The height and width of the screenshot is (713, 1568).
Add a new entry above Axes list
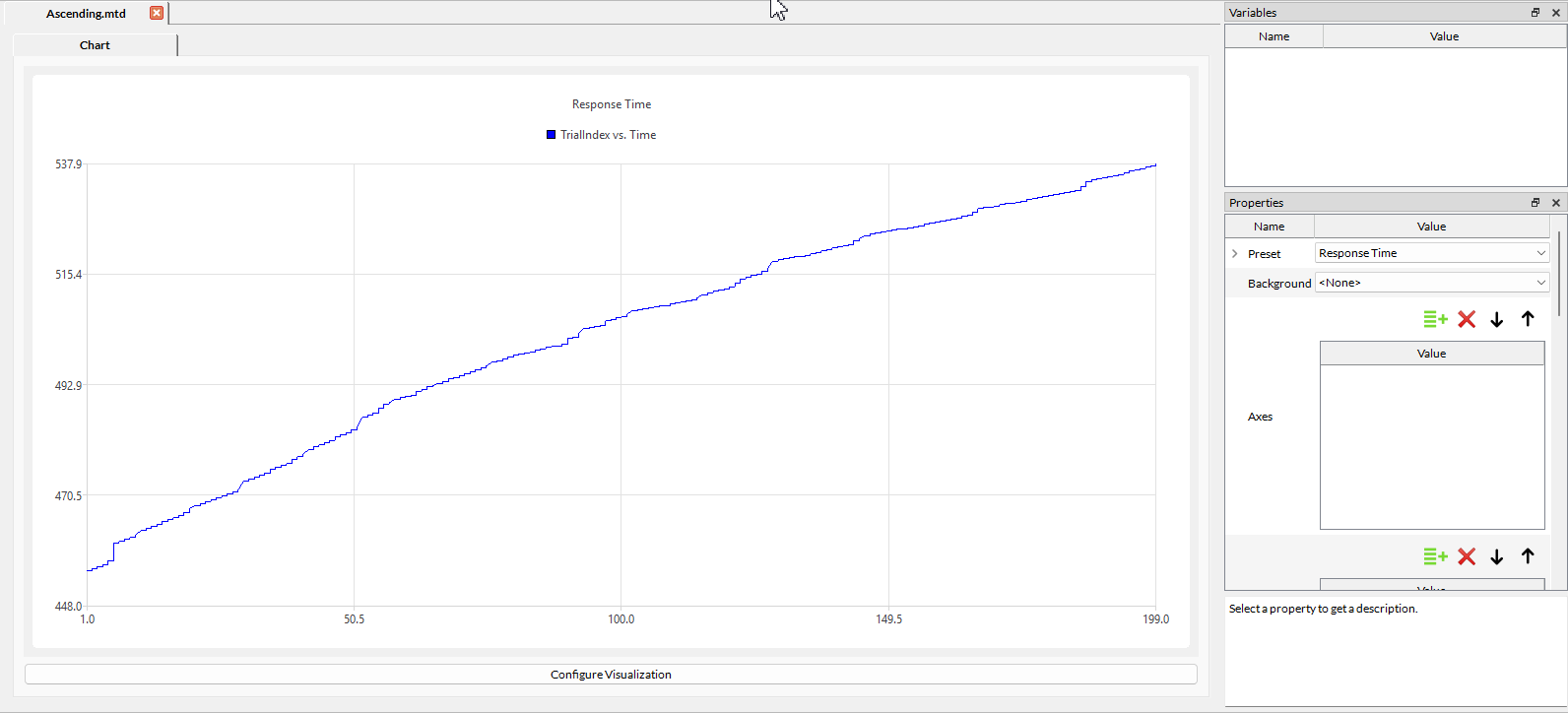point(1435,319)
